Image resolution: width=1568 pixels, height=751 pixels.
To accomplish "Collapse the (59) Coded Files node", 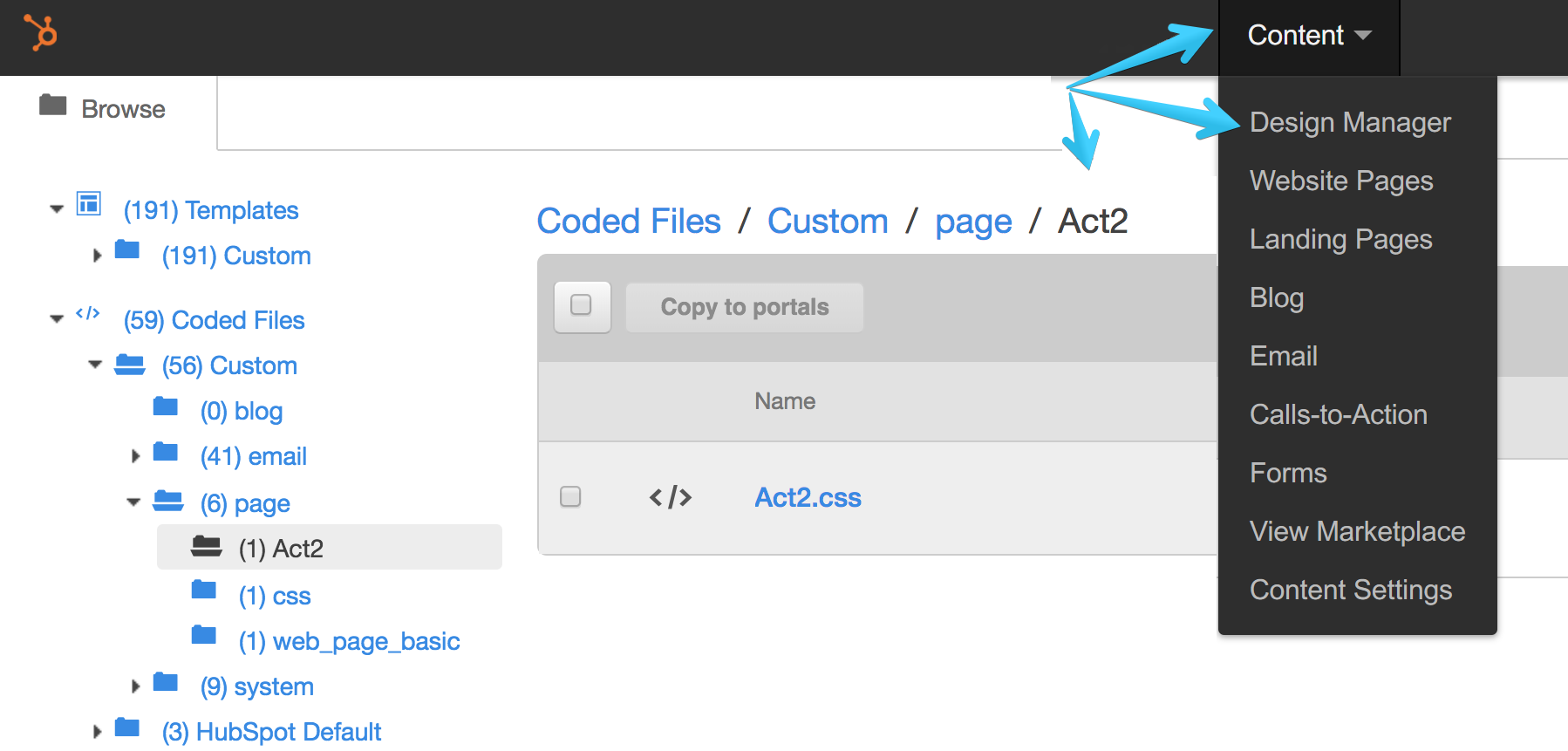I will pos(57,319).
